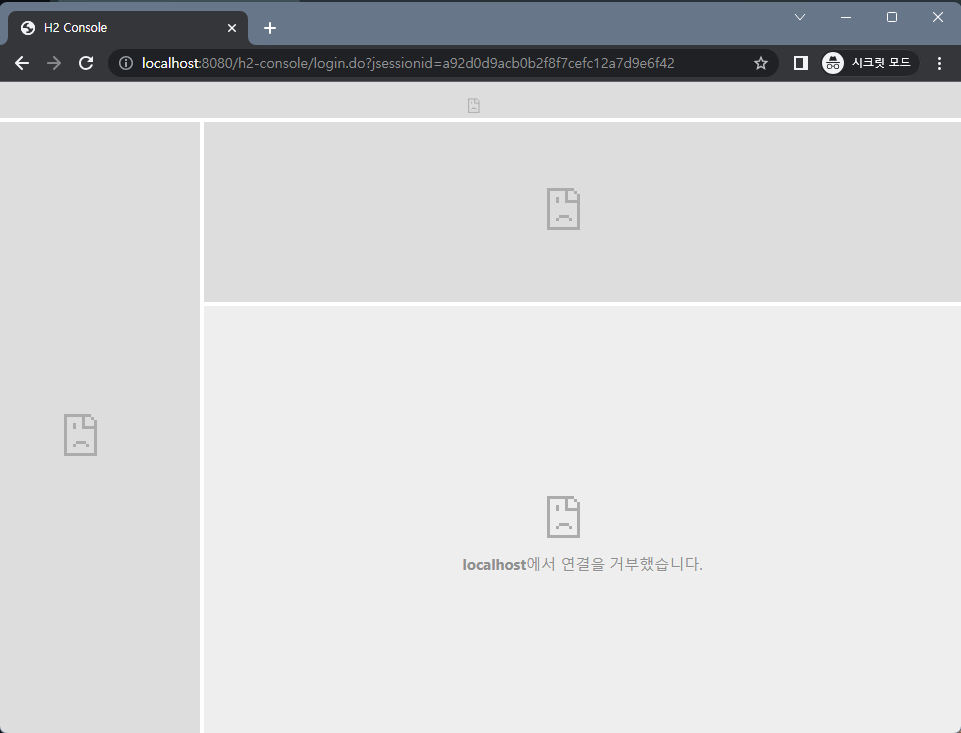961x733 pixels.
Task: Open the side panel icon
Action: [x=800, y=63]
